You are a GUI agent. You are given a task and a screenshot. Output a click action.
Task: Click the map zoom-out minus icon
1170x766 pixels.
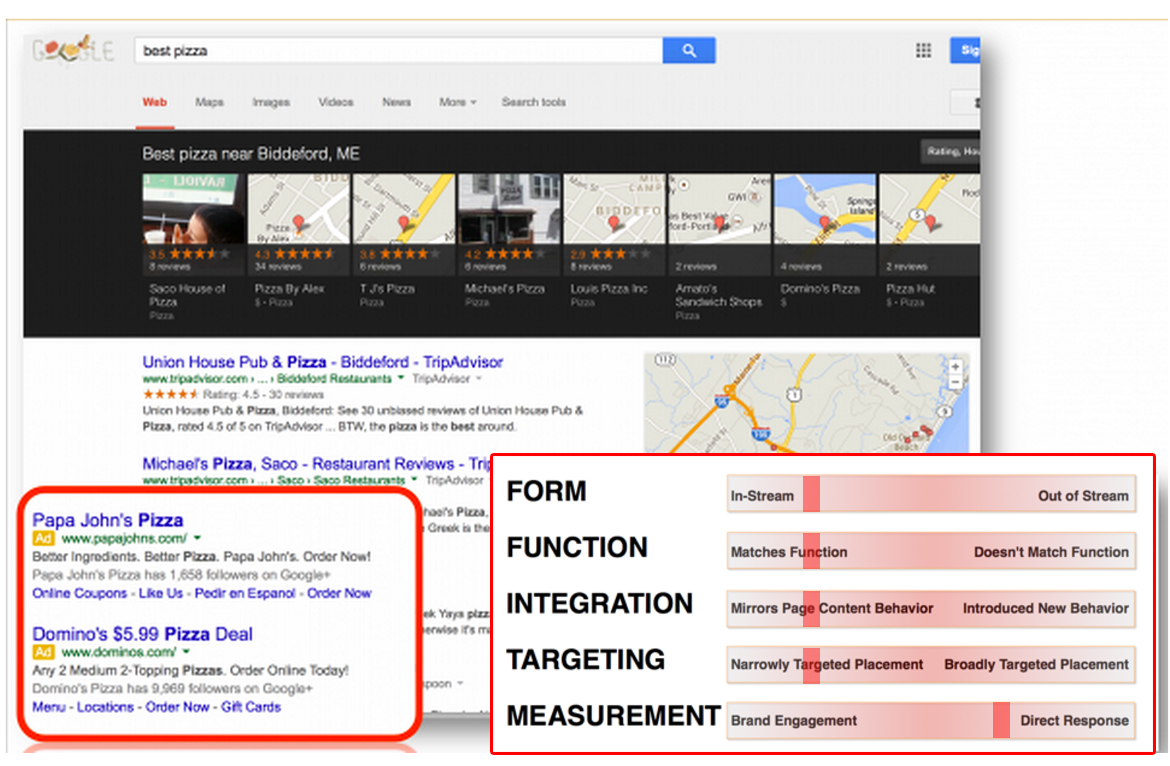point(956,382)
